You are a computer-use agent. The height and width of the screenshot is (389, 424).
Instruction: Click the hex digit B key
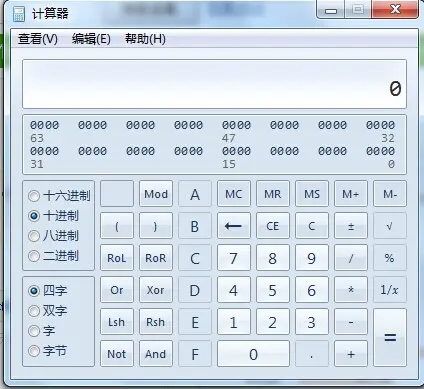click(195, 226)
